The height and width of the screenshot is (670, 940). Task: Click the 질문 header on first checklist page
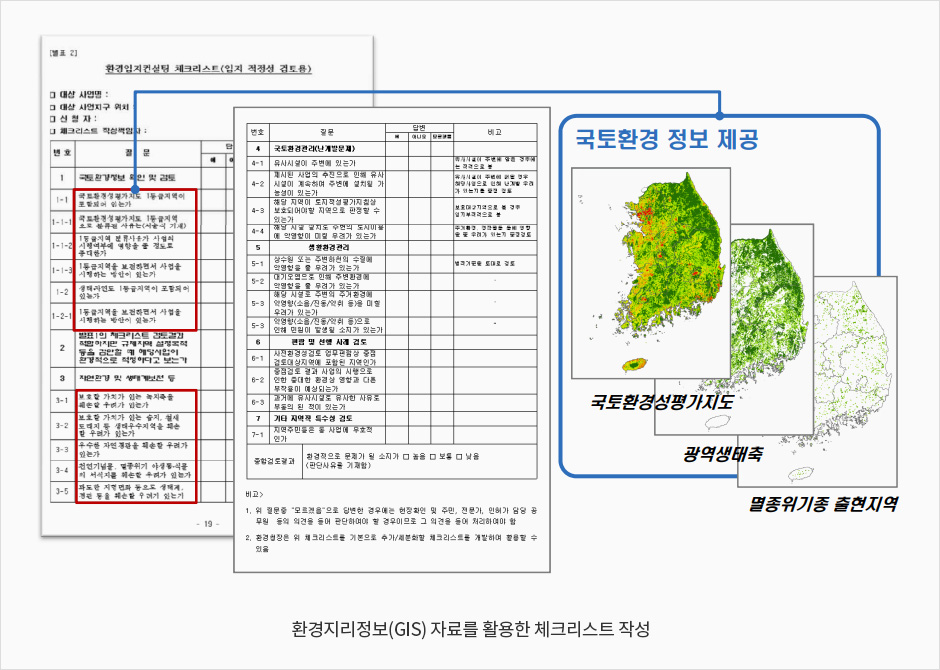(137, 153)
